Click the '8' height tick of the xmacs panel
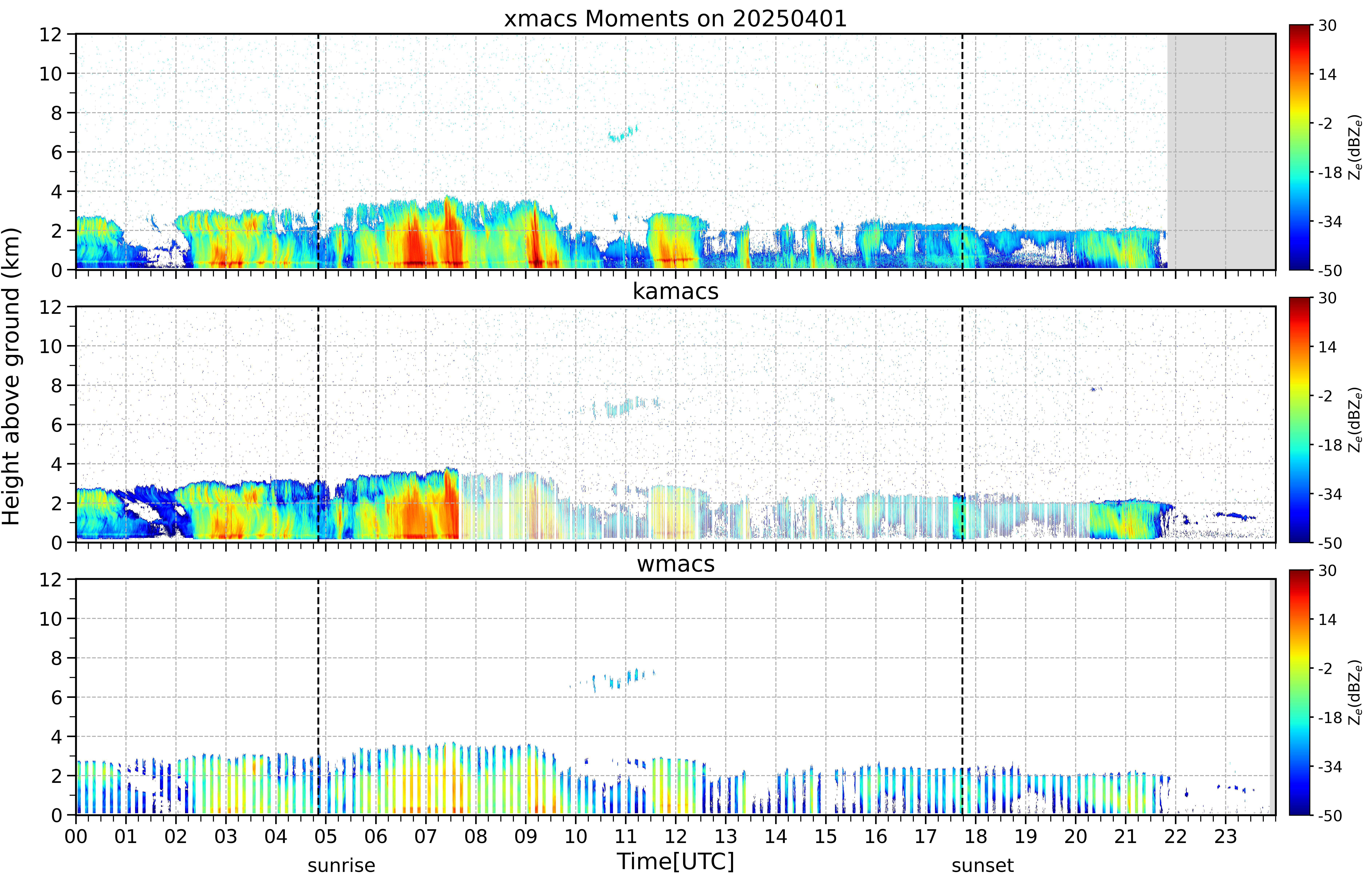Screen dimensions: 1372x885 (56, 113)
